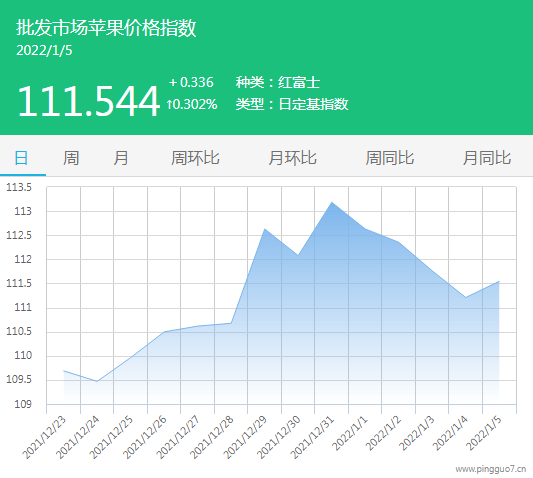Click the last data point 2022/1/5
Viewport: 533px width, 478px height.
[499, 281]
